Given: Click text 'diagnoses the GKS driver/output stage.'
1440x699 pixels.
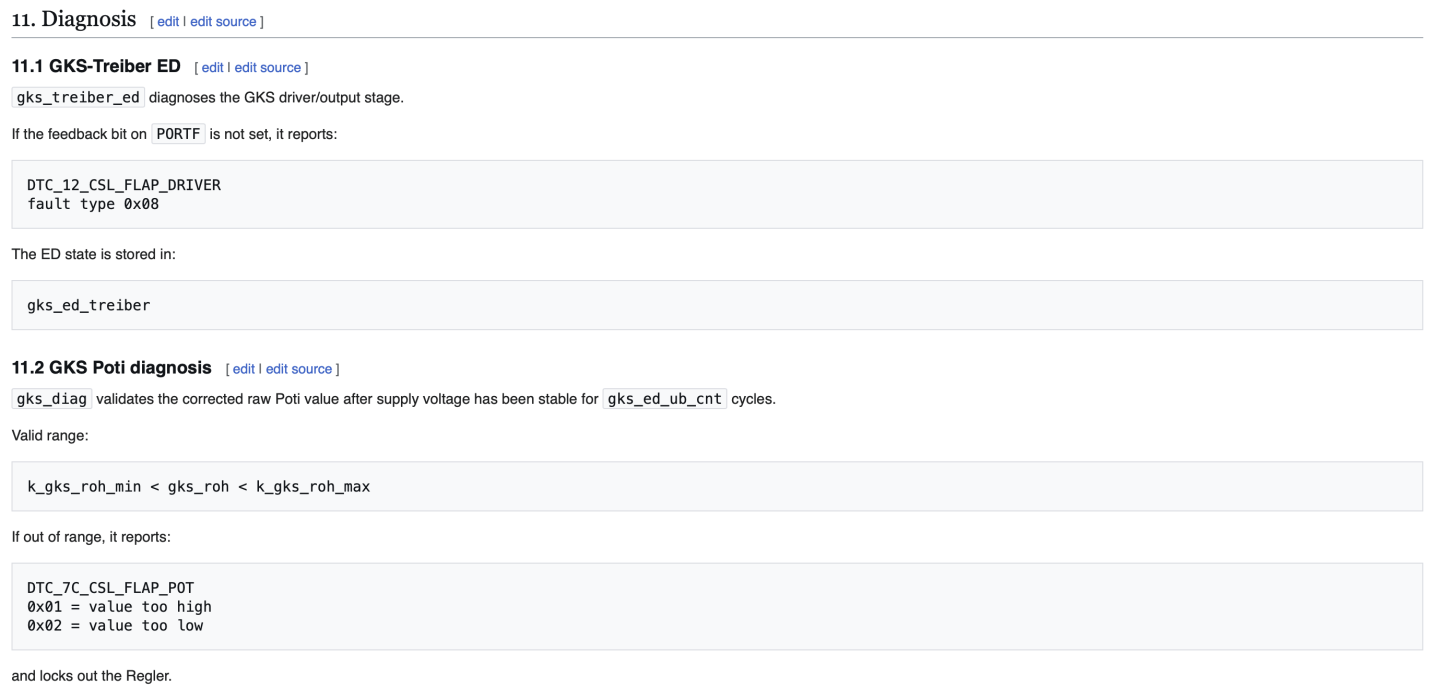Looking at the screenshot, I should click(276, 98).
